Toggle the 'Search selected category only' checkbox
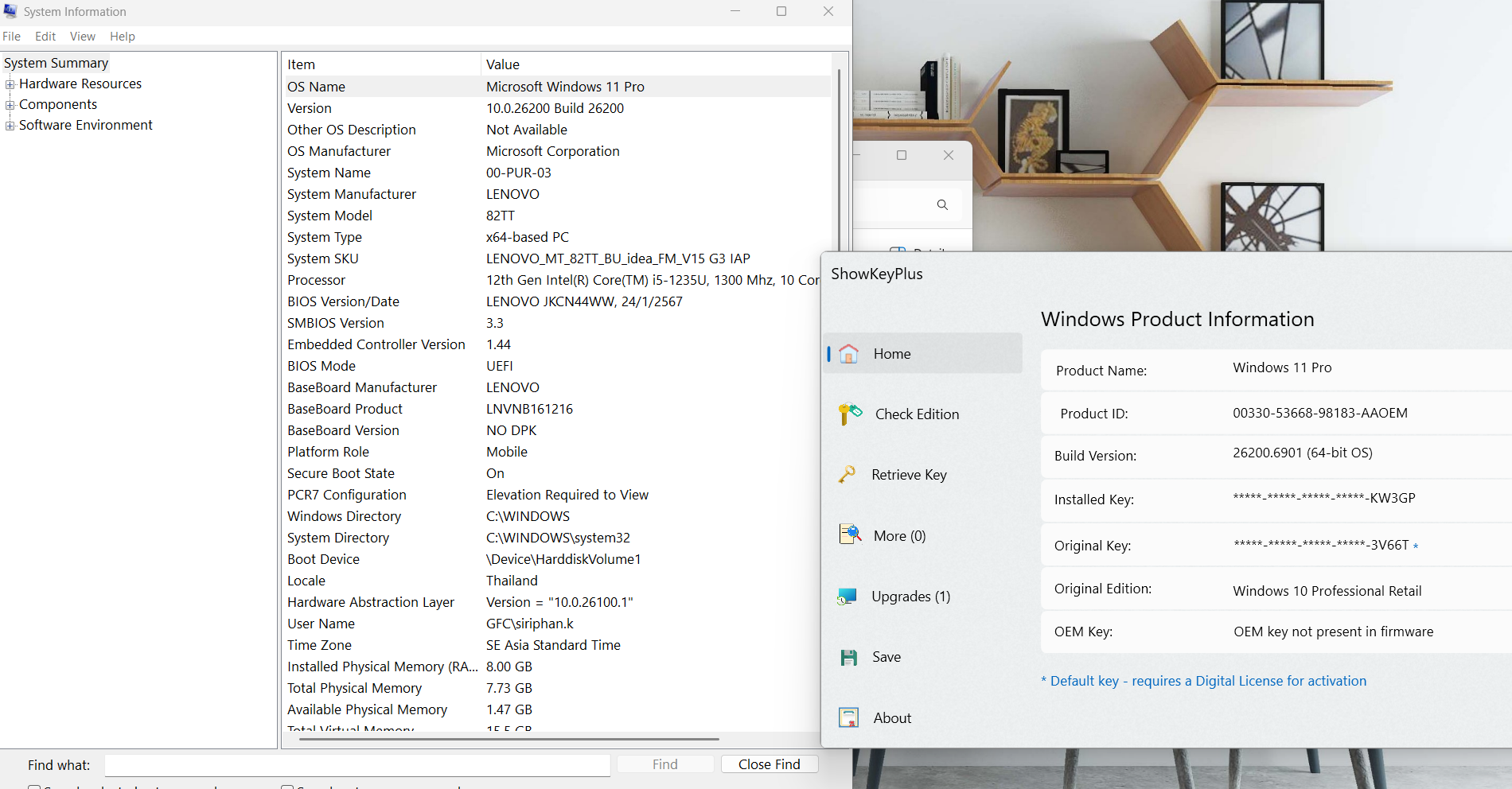 pyautogui.click(x=34, y=787)
